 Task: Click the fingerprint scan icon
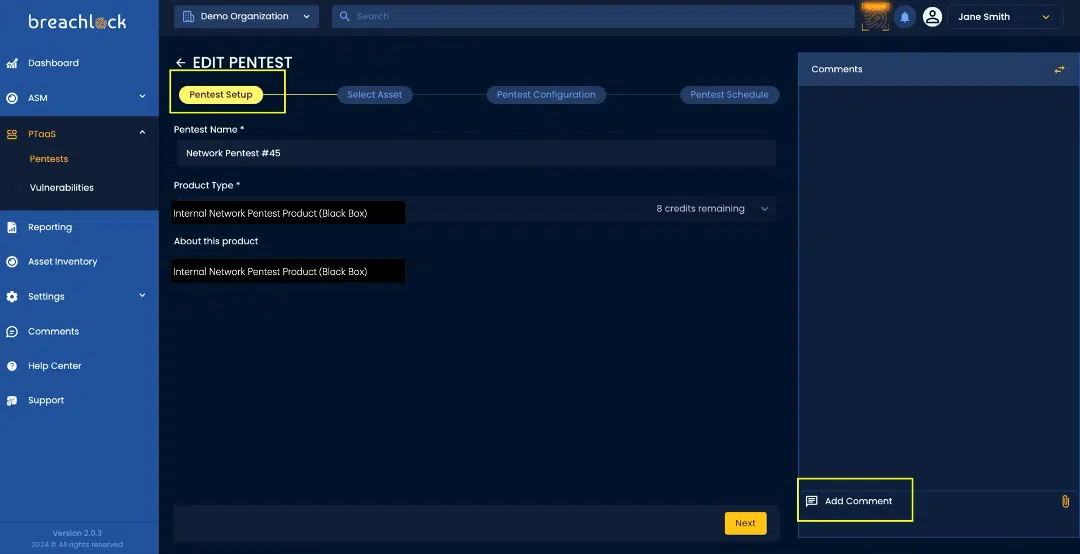pyautogui.click(x=875, y=18)
